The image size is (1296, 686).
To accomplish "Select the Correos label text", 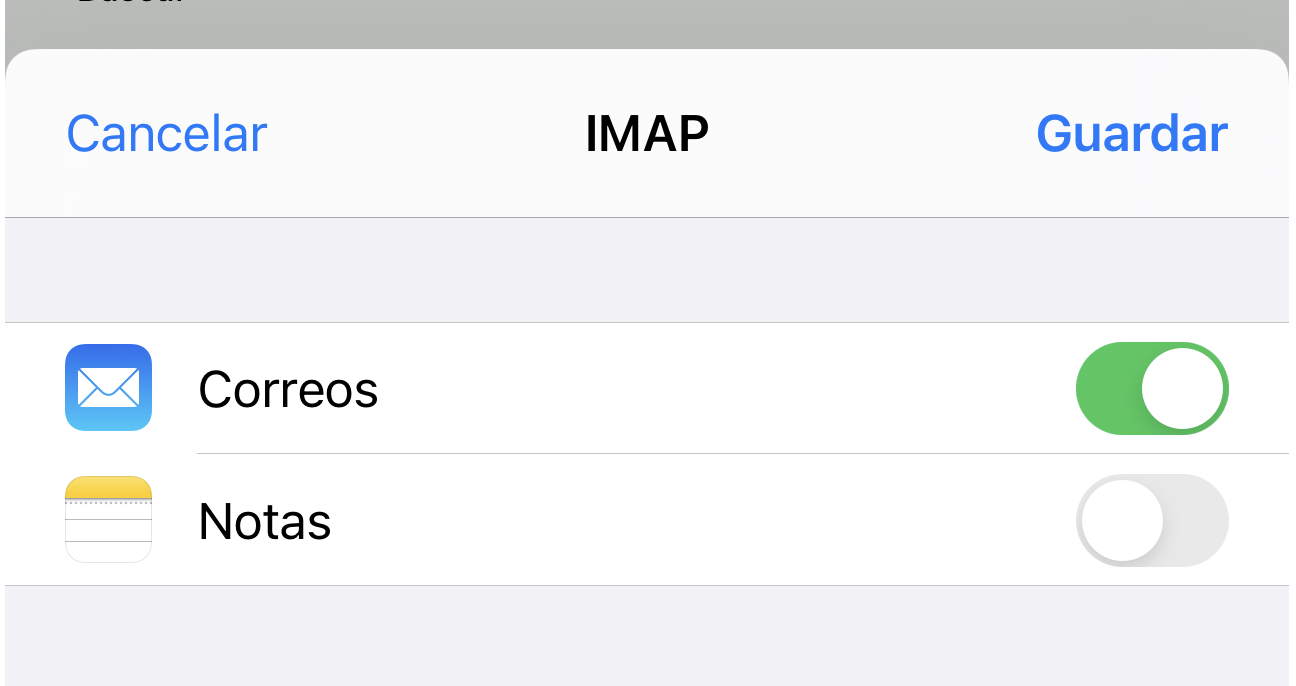I will tap(288, 390).
